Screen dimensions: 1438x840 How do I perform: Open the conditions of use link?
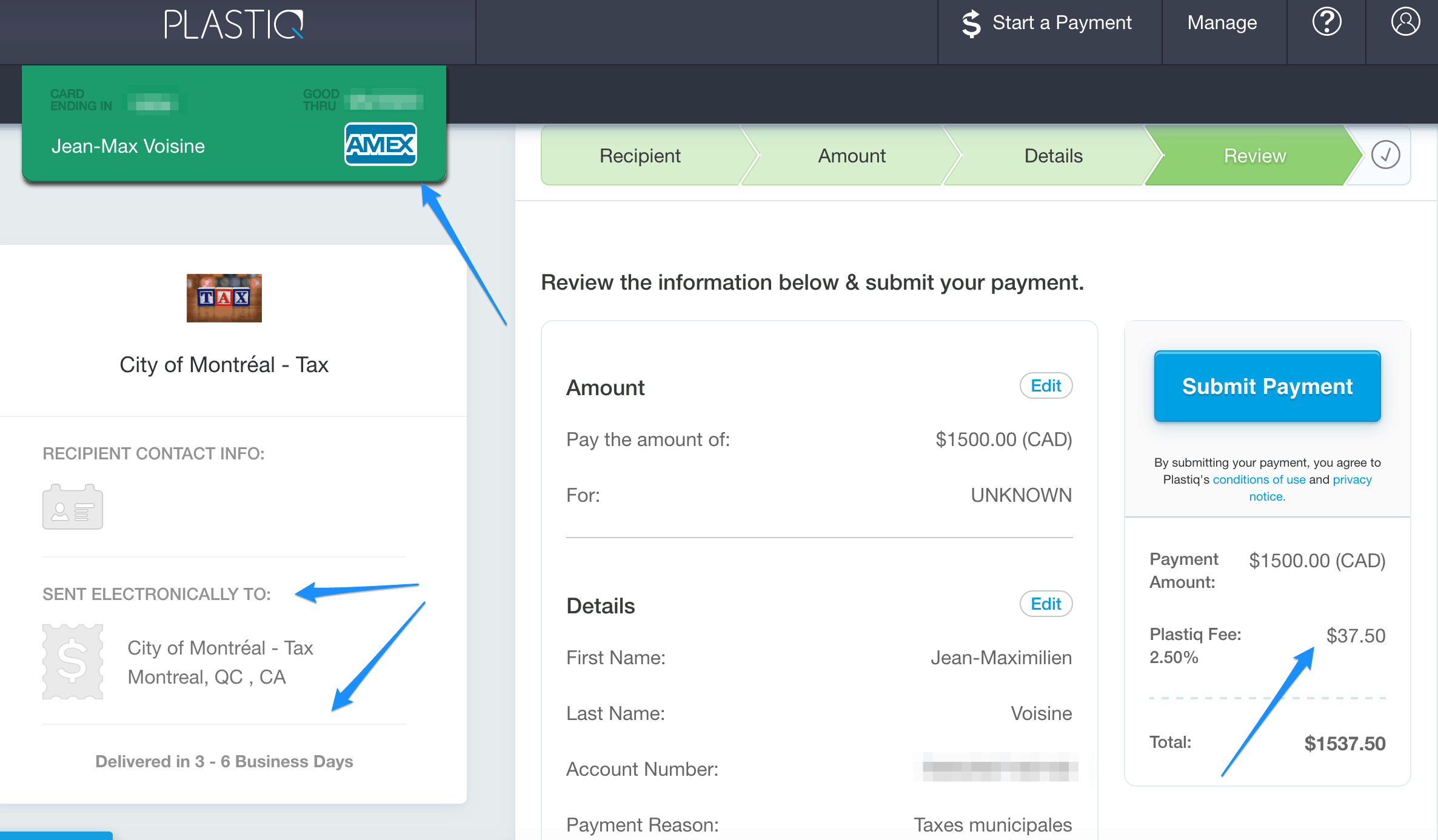point(1259,479)
